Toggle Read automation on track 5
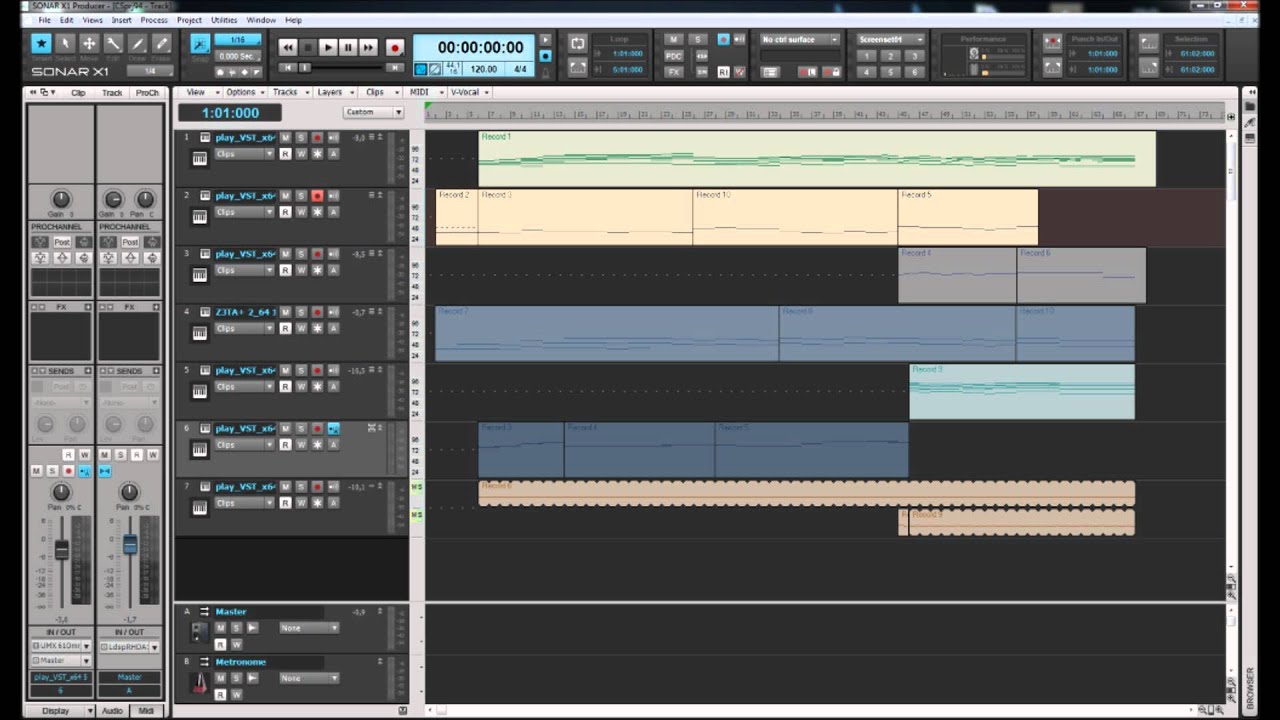 point(285,386)
